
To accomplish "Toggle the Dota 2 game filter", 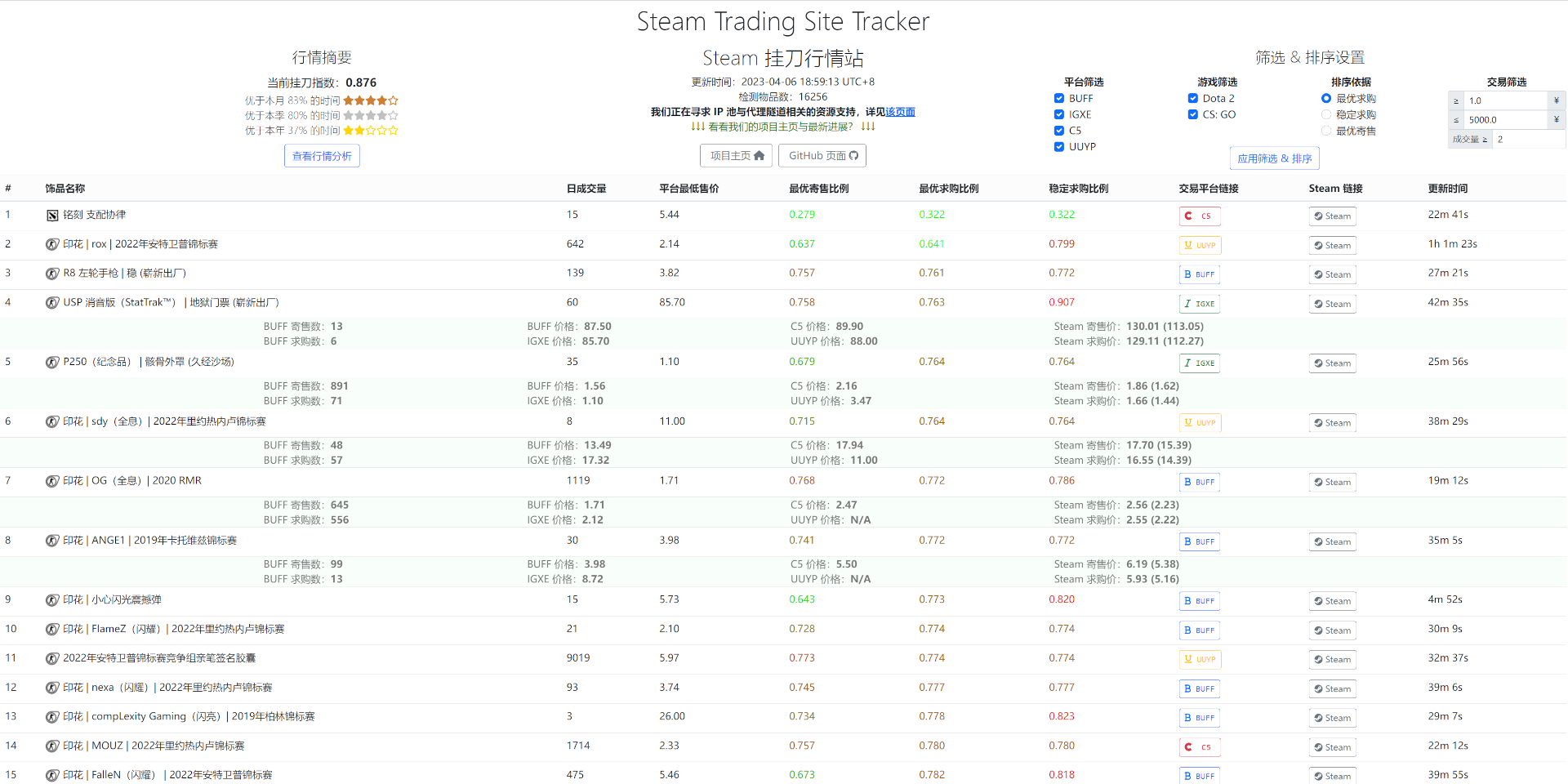I will coord(1193,99).
